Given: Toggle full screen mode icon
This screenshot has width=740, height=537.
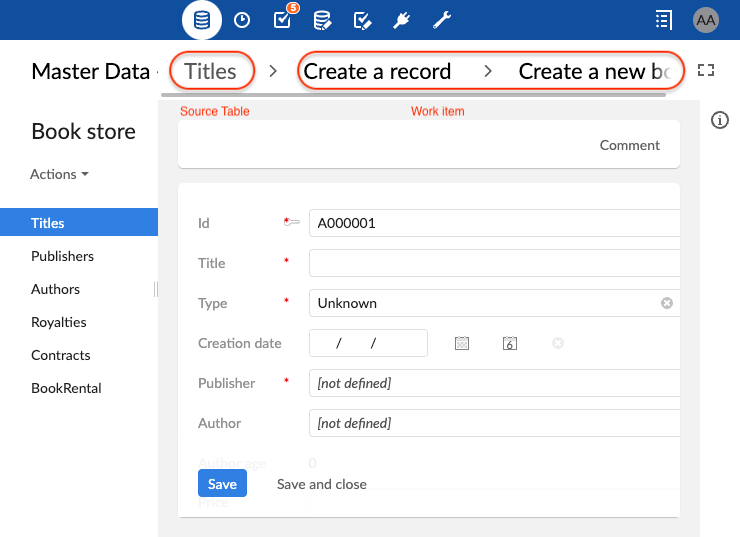Looking at the screenshot, I should point(706,70).
